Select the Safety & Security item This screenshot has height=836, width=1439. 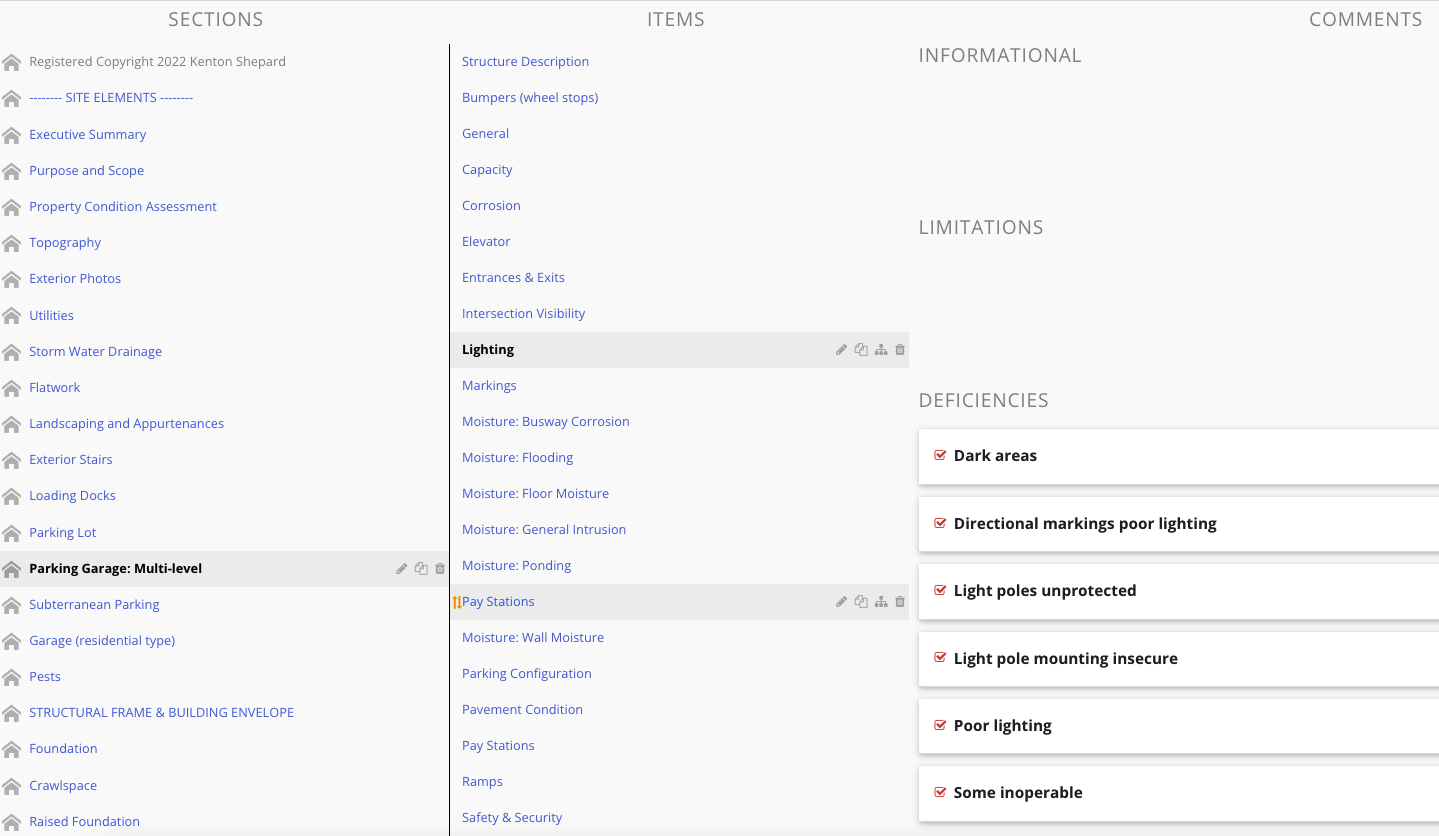[512, 818]
